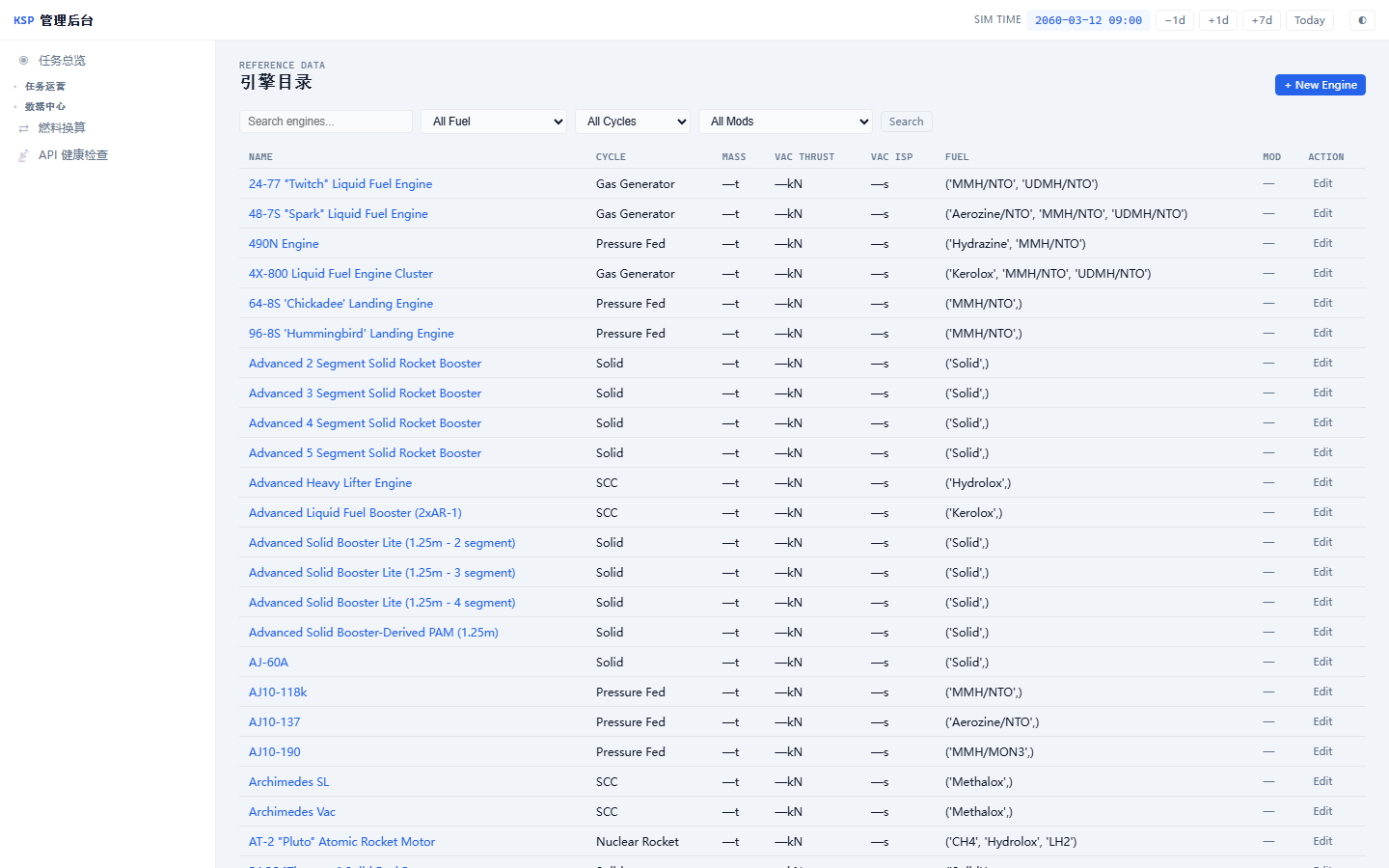The image size is (1389, 868).
Task: Open Advanced Solid Booster-Derived PAM (1.25m) link
Action: pos(373,633)
